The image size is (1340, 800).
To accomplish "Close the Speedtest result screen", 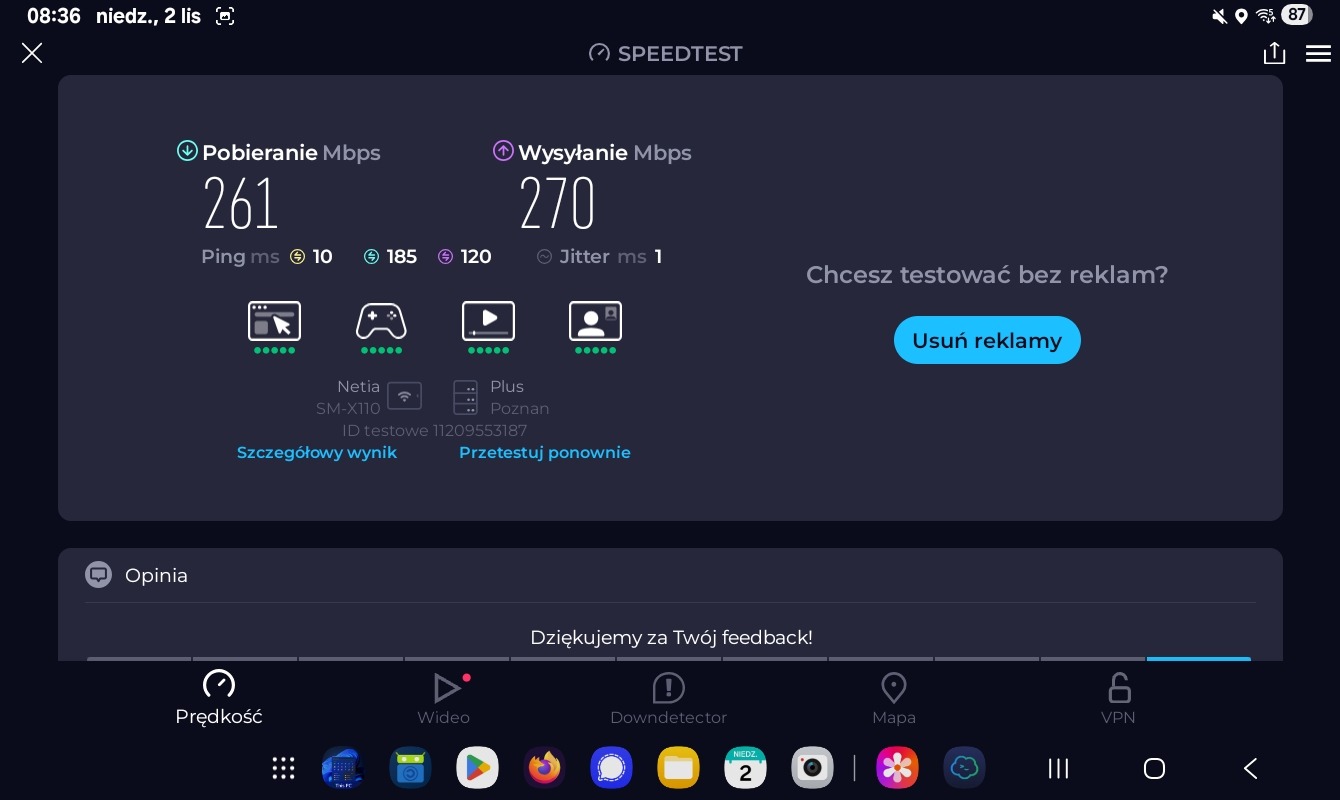I will pos(32,53).
